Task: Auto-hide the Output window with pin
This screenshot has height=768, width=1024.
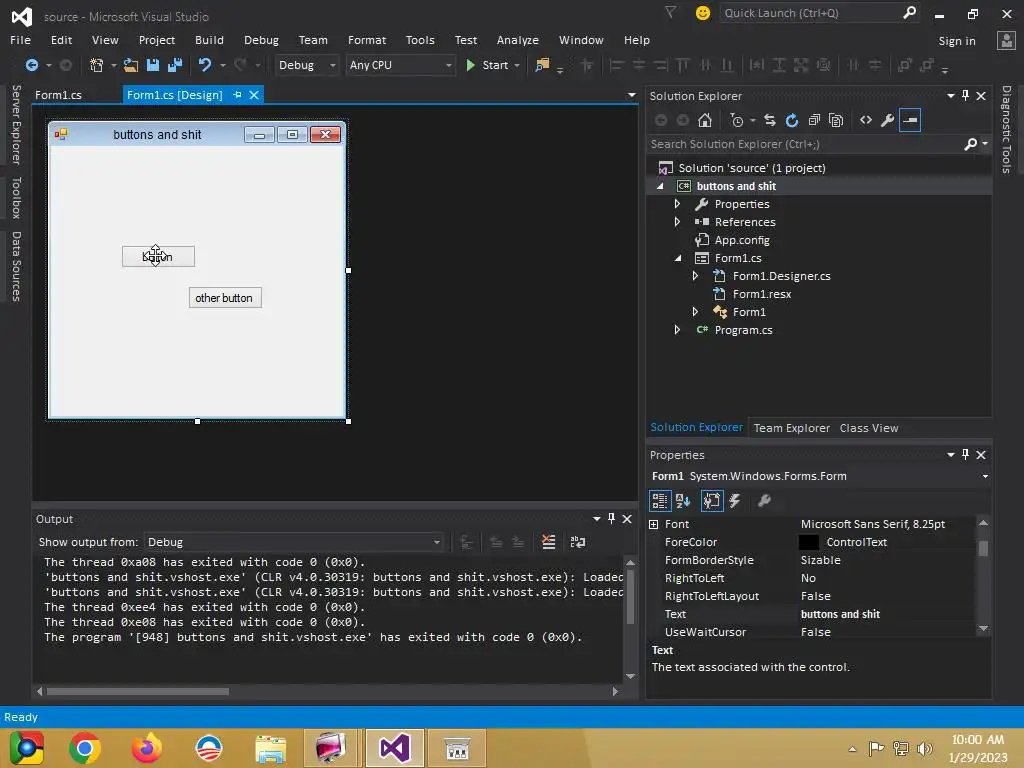Action: pos(611,519)
